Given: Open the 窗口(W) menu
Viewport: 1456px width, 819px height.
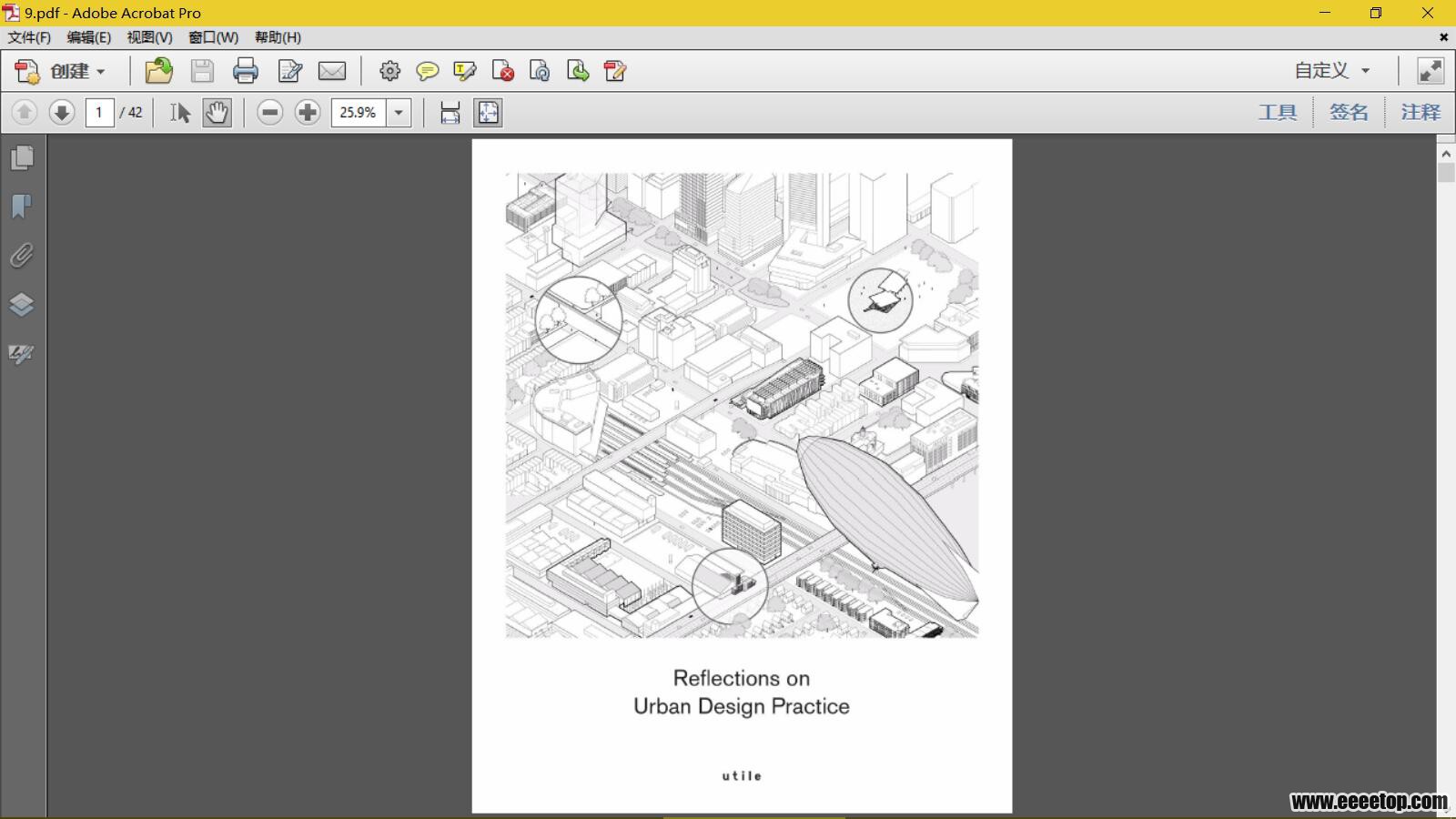Looking at the screenshot, I should [x=213, y=37].
